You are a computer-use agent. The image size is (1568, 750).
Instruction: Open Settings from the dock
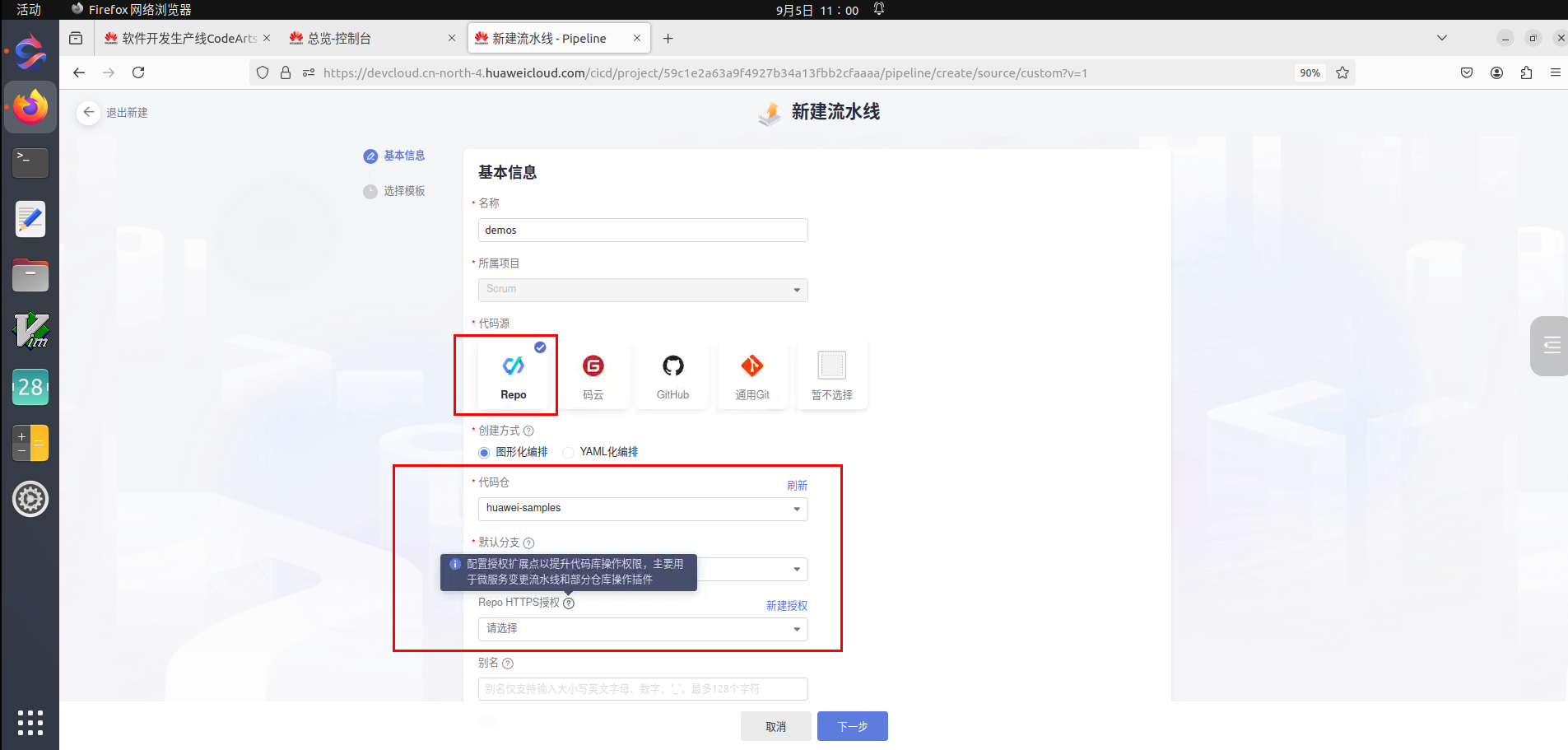(30, 499)
